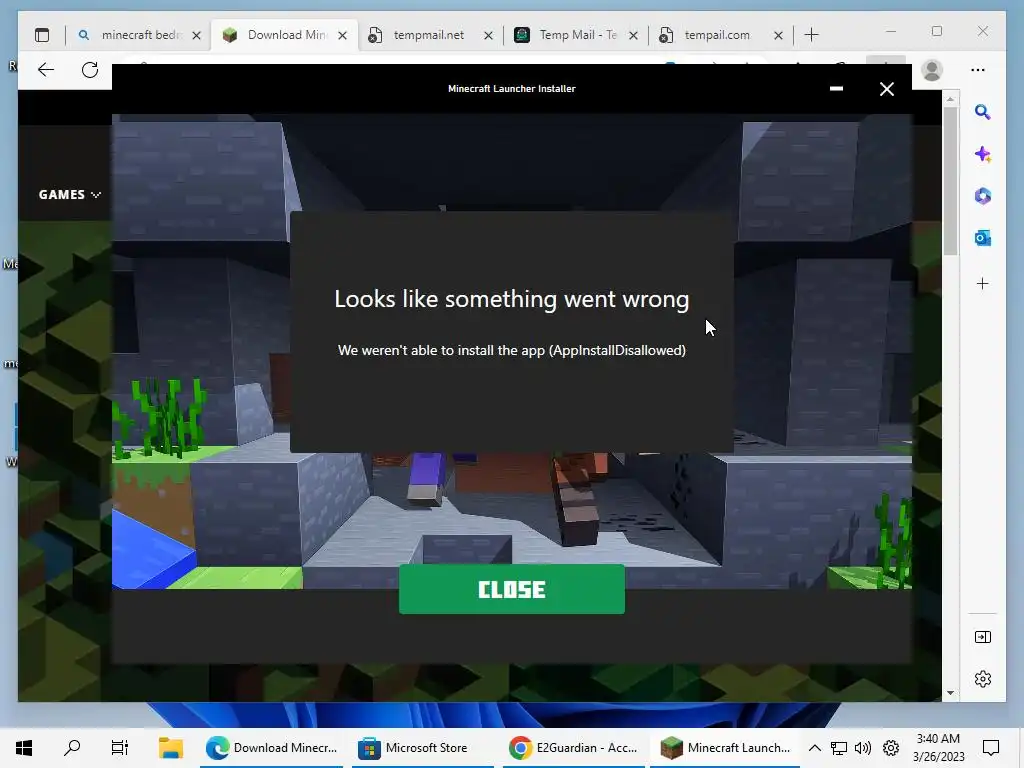1024x768 pixels.
Task: Close the Download Minecraft tab
Action: (342, 35)
